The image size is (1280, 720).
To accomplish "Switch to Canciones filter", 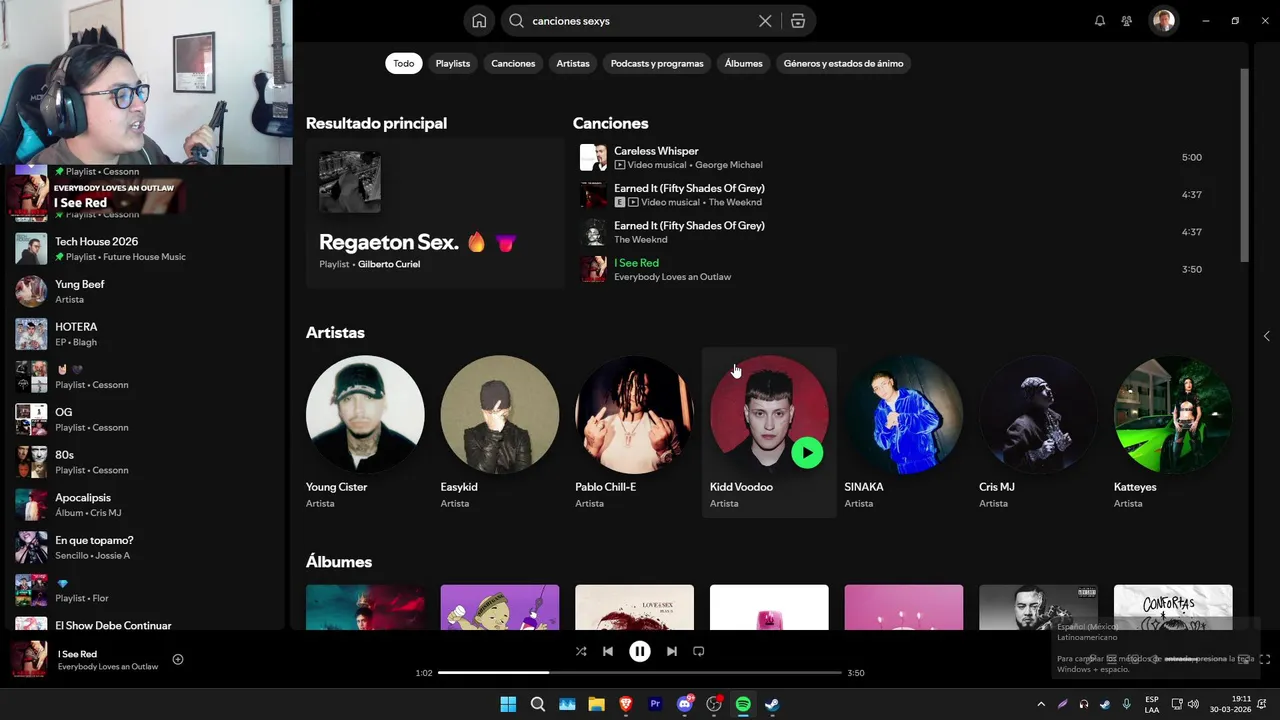I will coord(513,63).
